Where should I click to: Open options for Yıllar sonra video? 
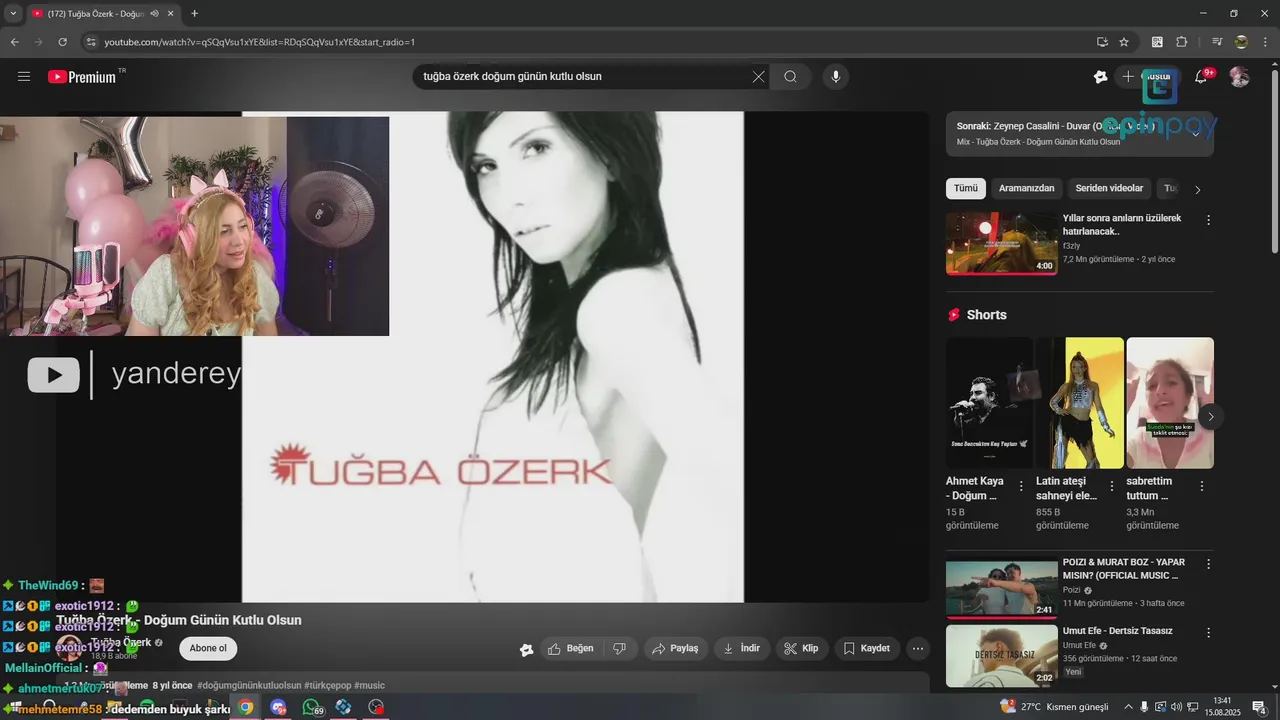point(1208,220)
